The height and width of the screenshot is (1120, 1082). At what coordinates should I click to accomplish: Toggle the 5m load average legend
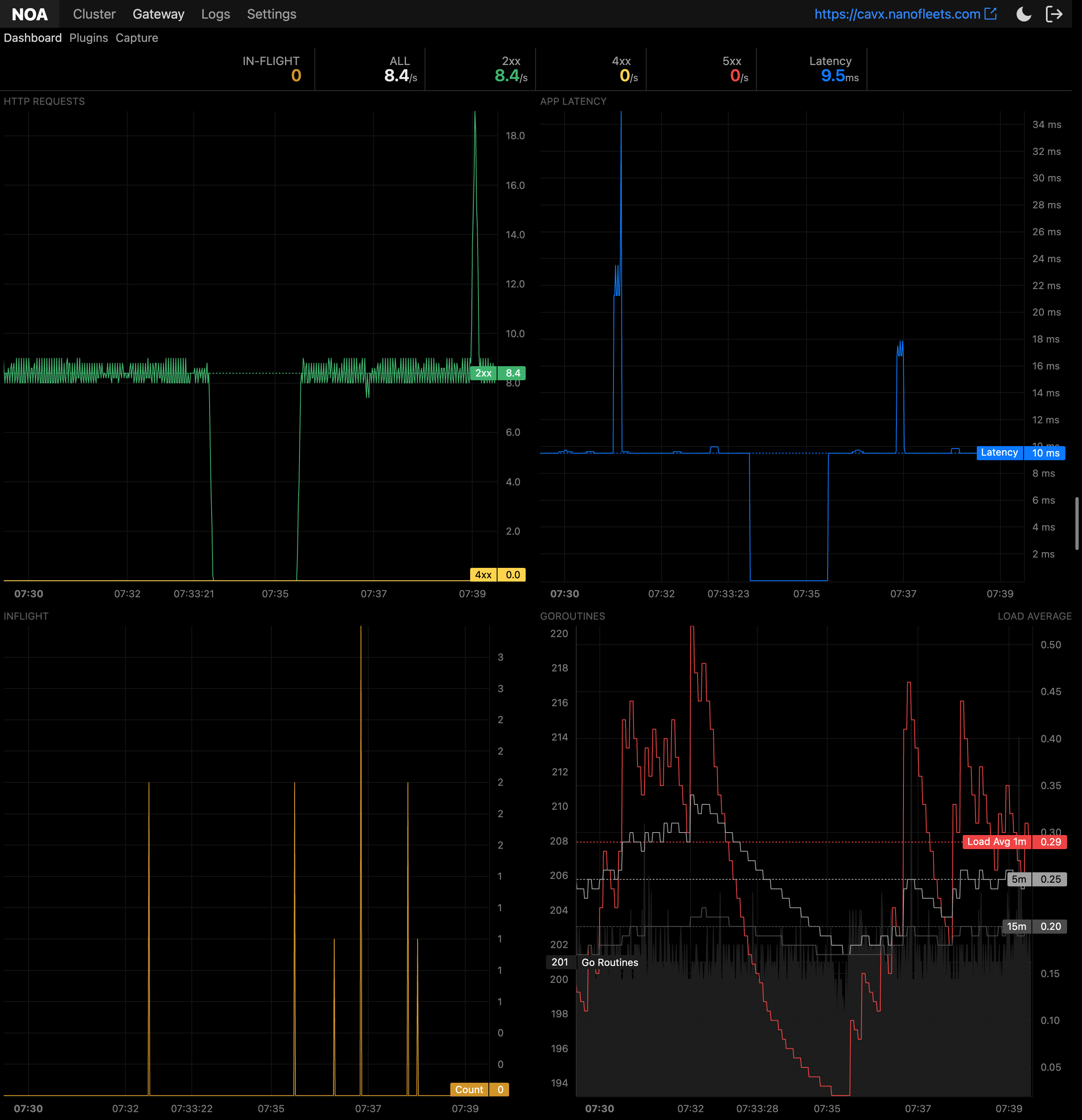1020,879
